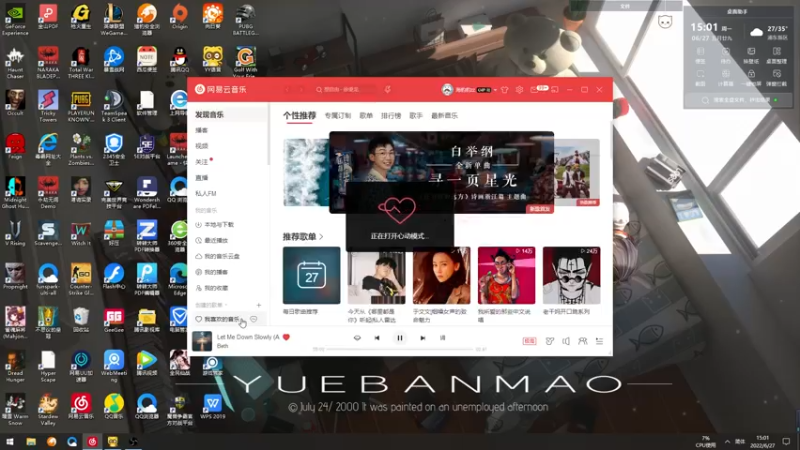Viewport: 800px width, 450px height.
Task: Show lyrics with the 词 button
Action: click(x=442, y=338)
